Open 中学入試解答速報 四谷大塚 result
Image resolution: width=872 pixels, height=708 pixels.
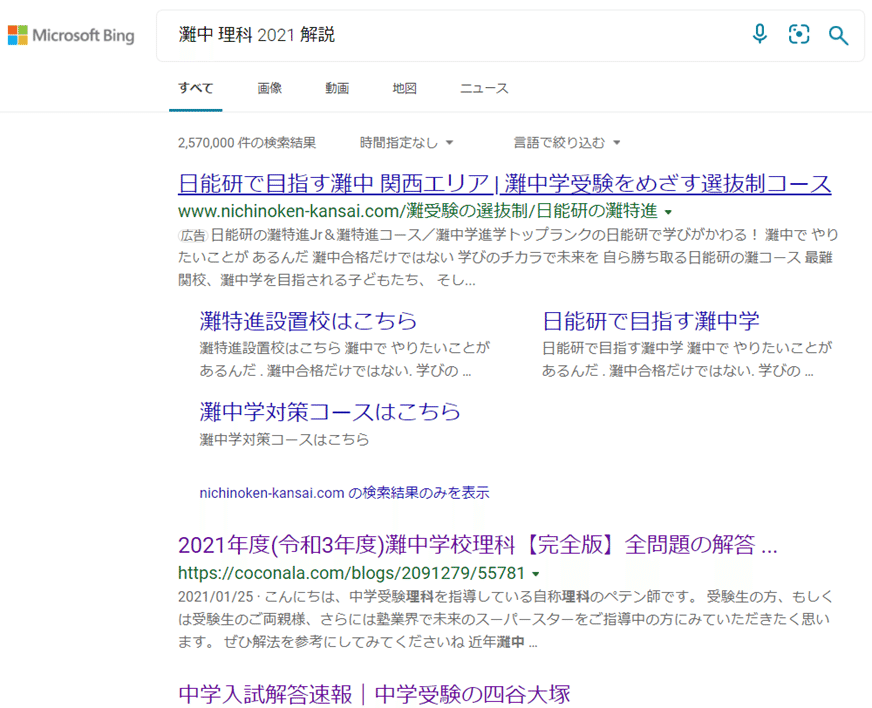click(x=374, y=695)
